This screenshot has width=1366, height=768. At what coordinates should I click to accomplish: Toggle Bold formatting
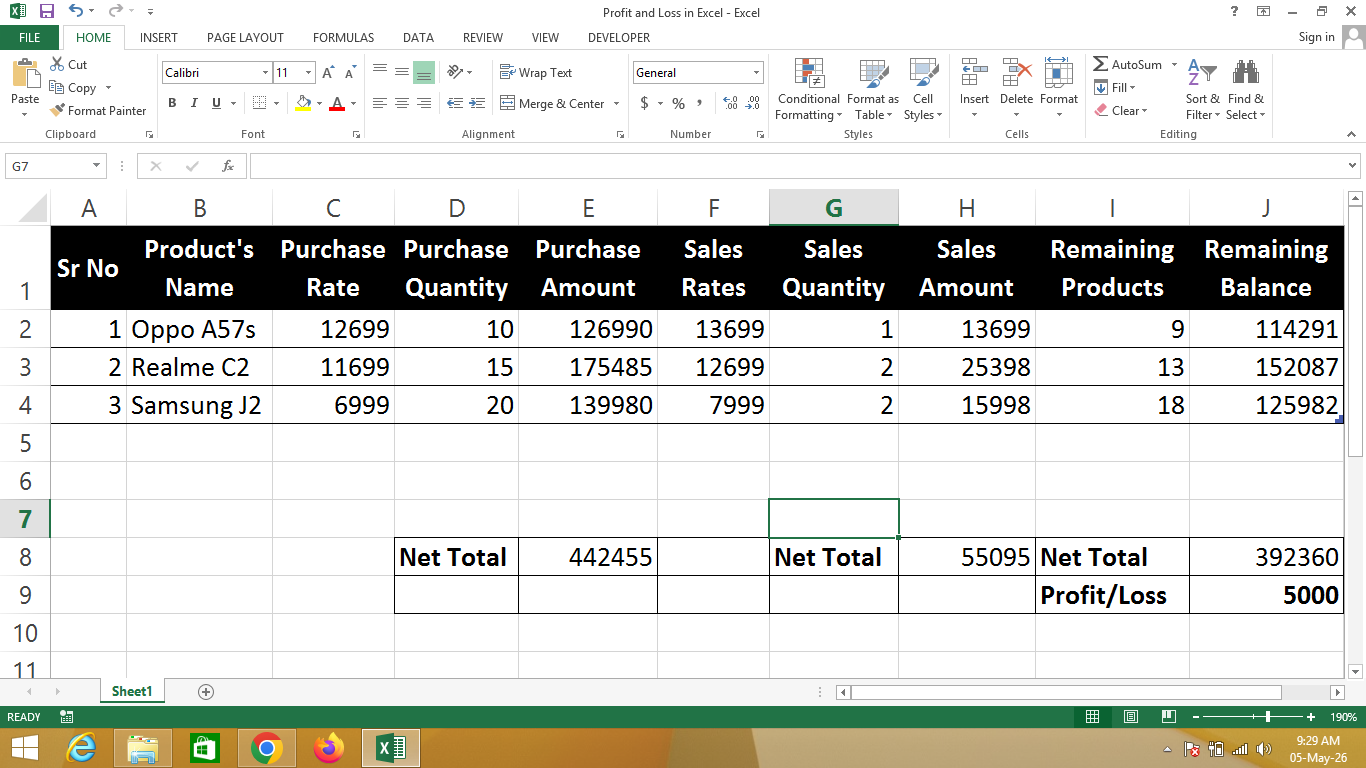(172, 103)
